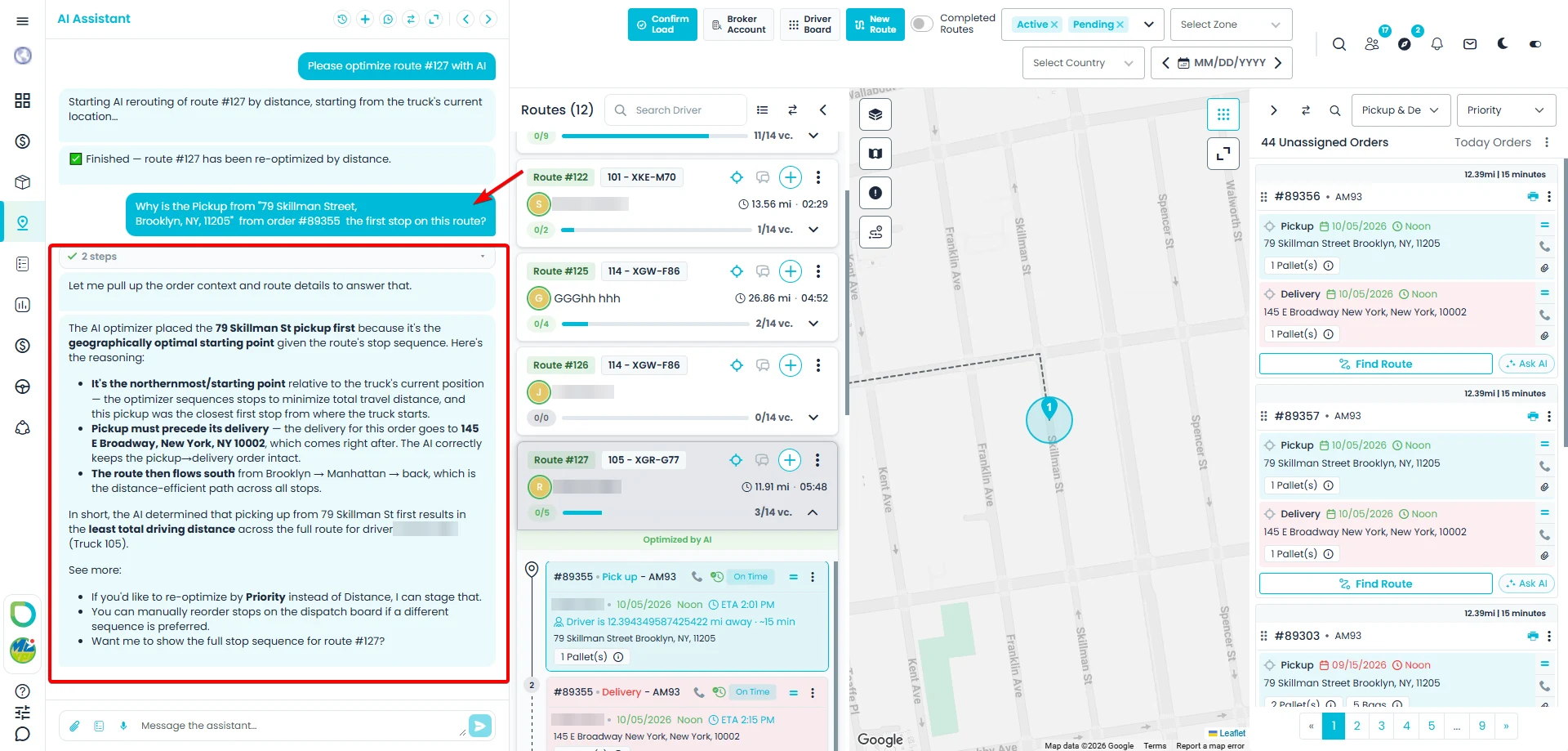The image size is (1568, 751).
Task: Open the map layers control
Action: point(875,114)
